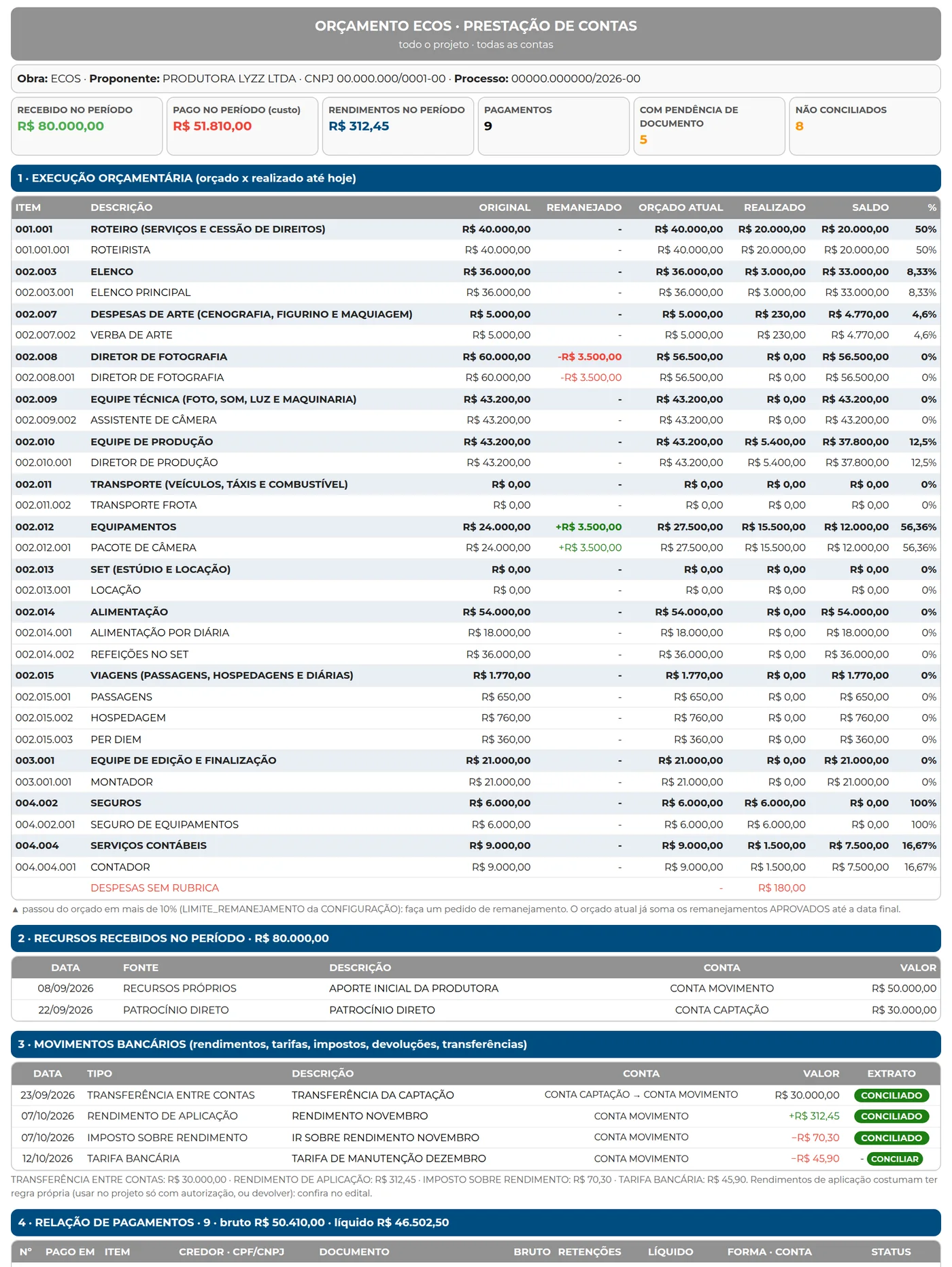The height and width of the screenshot is (1267, 952).
Task: Select the ROTEIRISTA sub-item row
Action: point(476,250)
